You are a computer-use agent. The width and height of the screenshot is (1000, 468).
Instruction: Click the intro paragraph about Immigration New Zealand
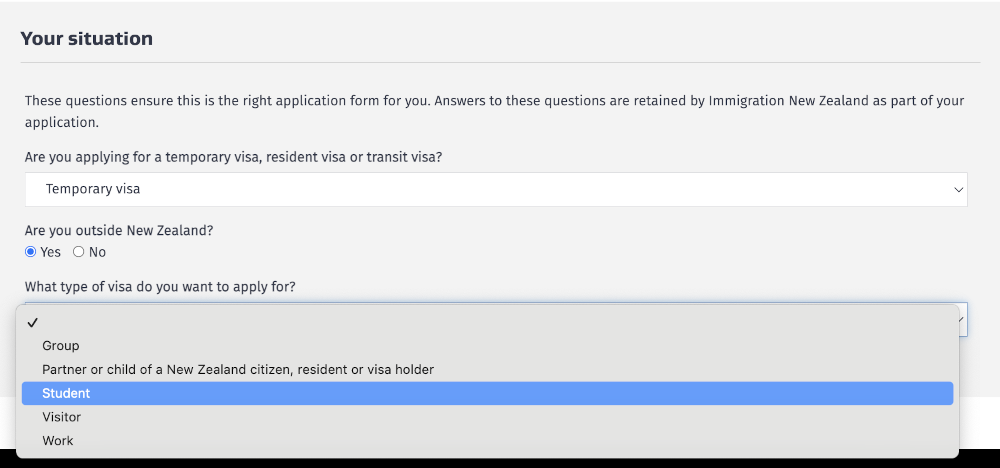coord(480,111)
